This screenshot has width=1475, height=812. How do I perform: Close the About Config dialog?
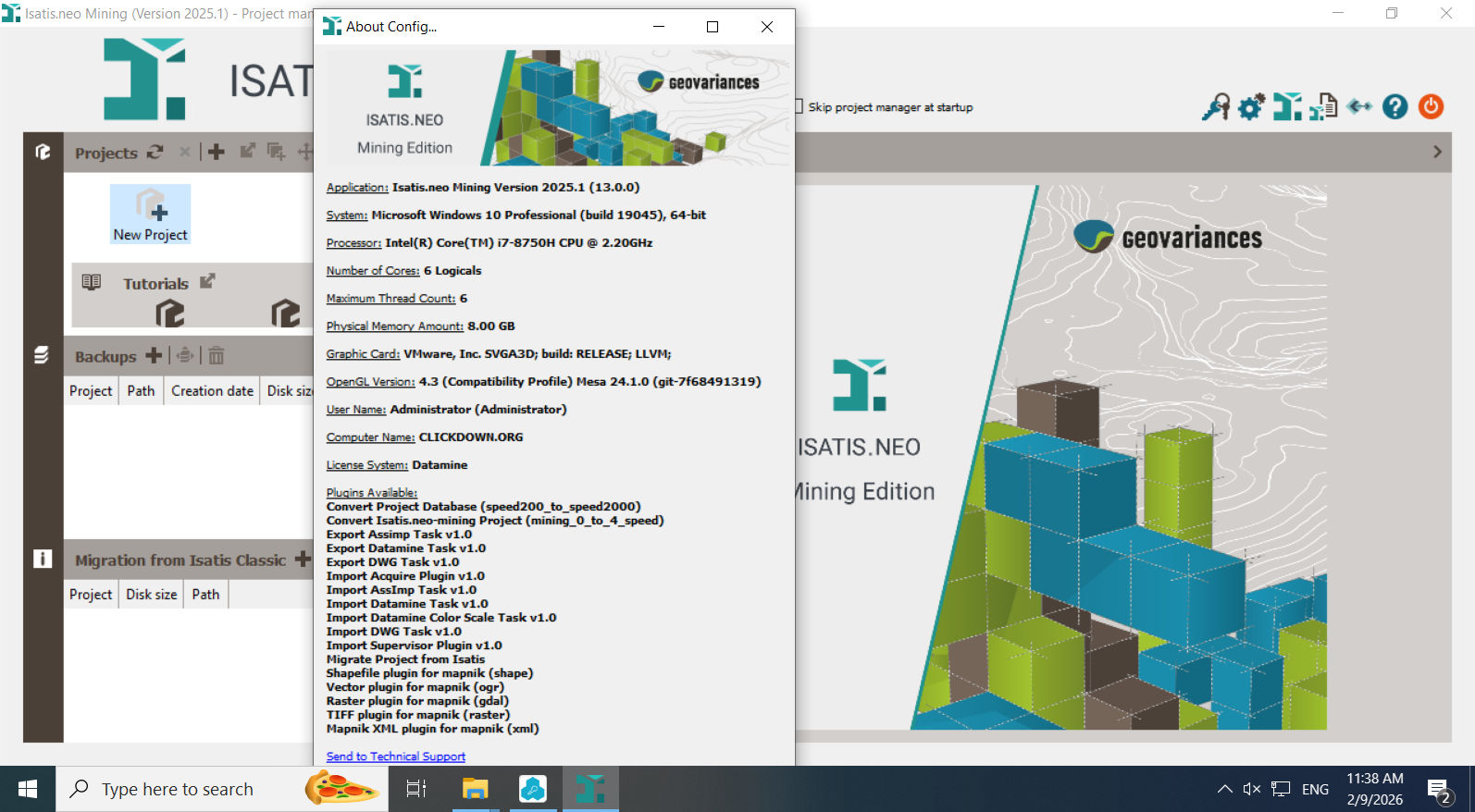(x=767, y=27)
